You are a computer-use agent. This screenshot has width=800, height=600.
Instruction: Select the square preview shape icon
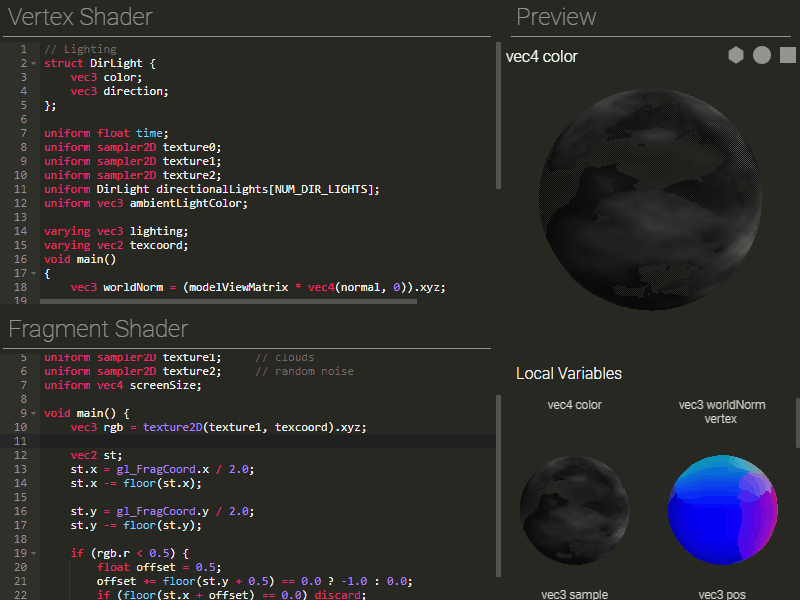click(788, 56)
